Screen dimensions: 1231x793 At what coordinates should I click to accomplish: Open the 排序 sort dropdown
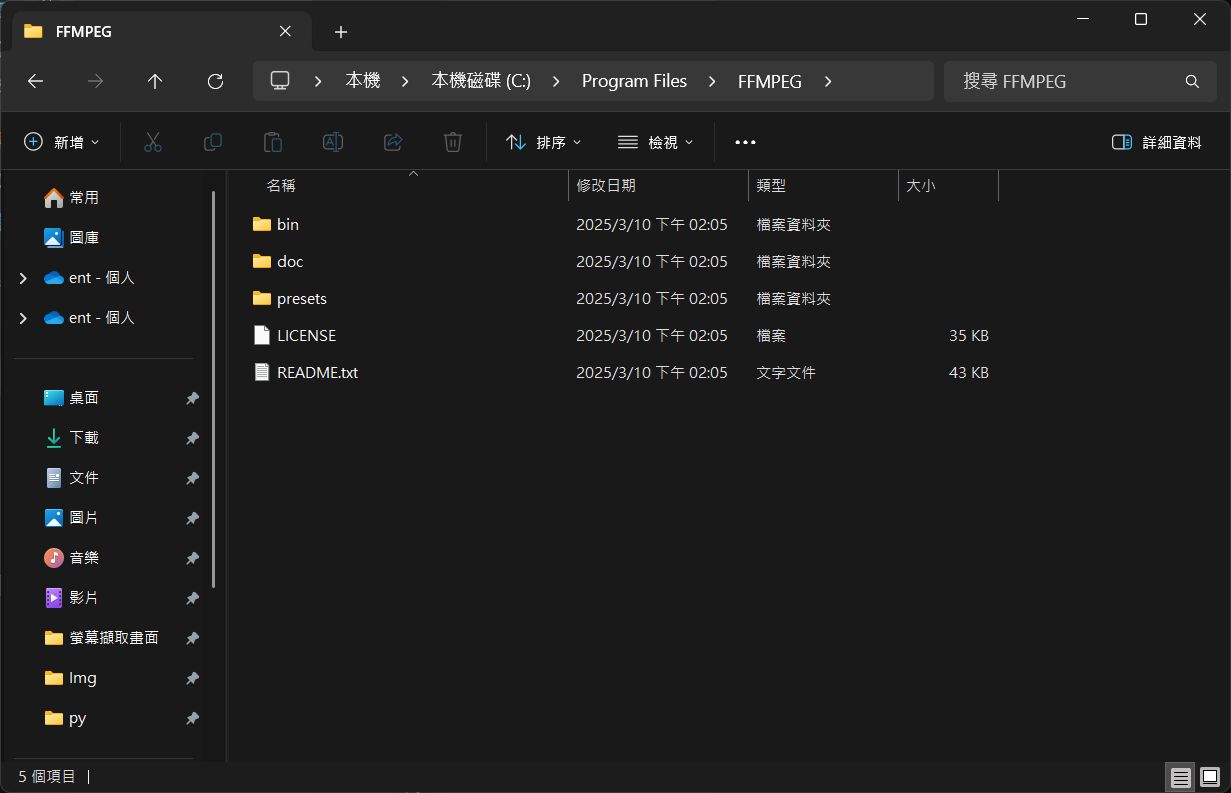click(x=544, y=143)
